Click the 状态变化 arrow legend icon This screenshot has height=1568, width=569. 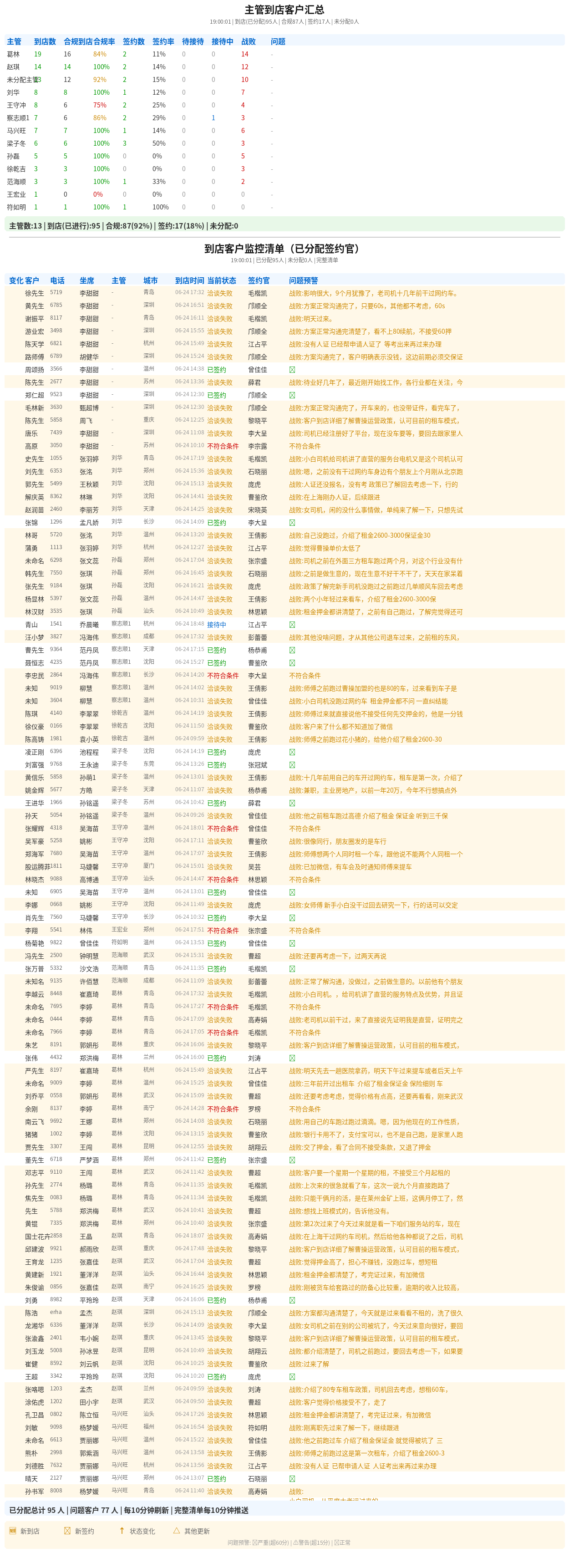coord(122,1530)
